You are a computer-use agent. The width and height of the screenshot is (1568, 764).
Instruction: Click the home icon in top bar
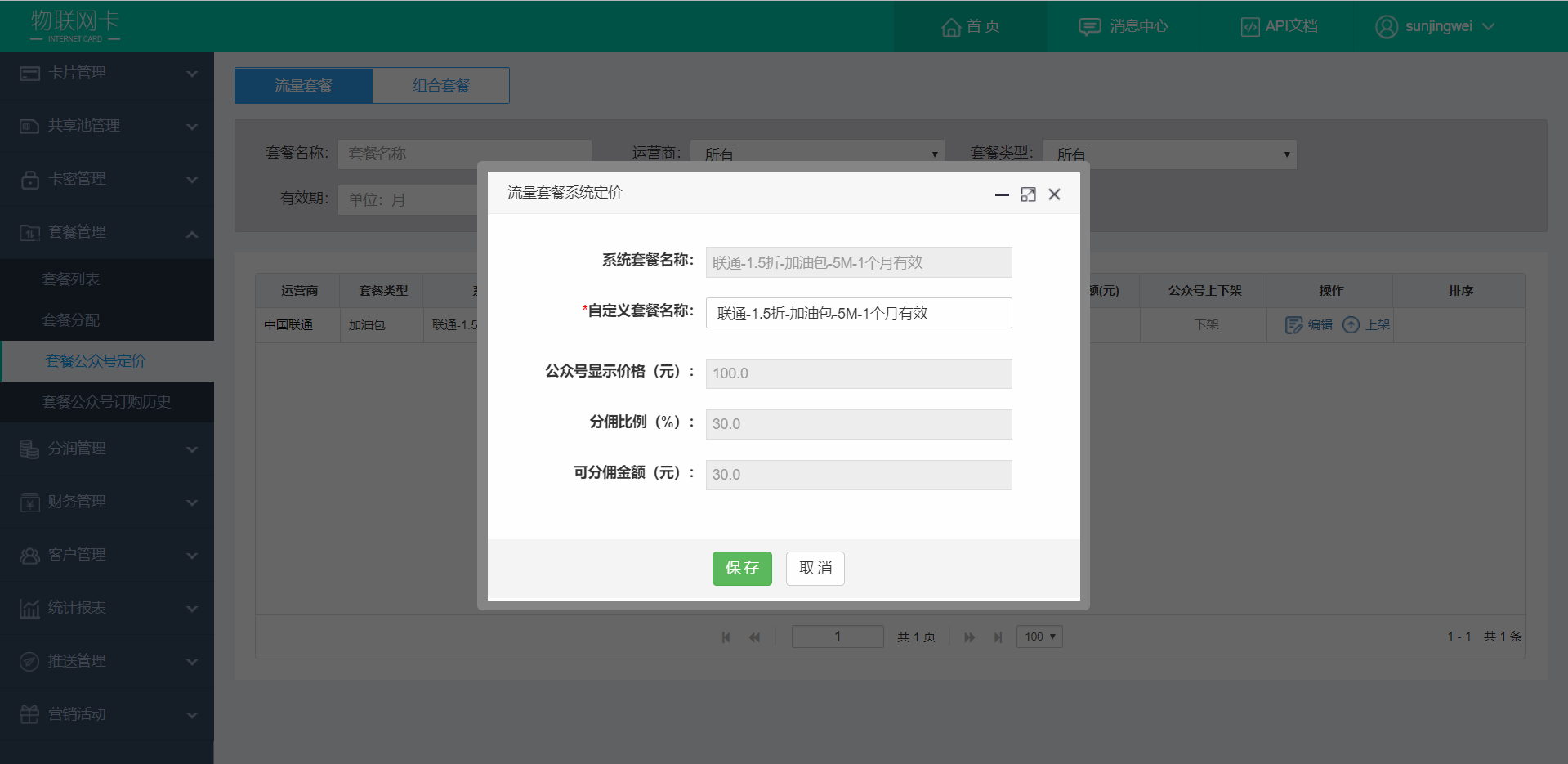(x=950, y=27)
